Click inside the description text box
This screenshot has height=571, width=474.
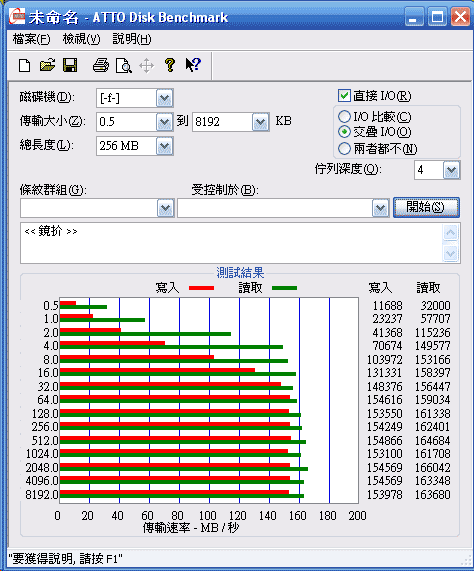[x=232, y=243]
